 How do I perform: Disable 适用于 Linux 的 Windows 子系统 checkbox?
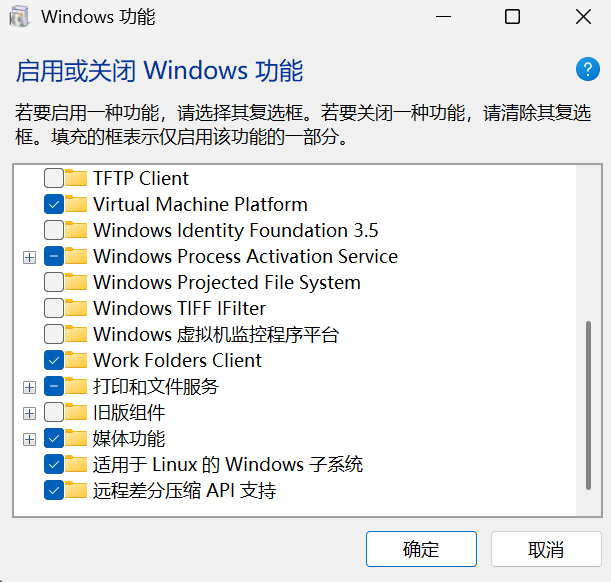(x=54, y=464)
